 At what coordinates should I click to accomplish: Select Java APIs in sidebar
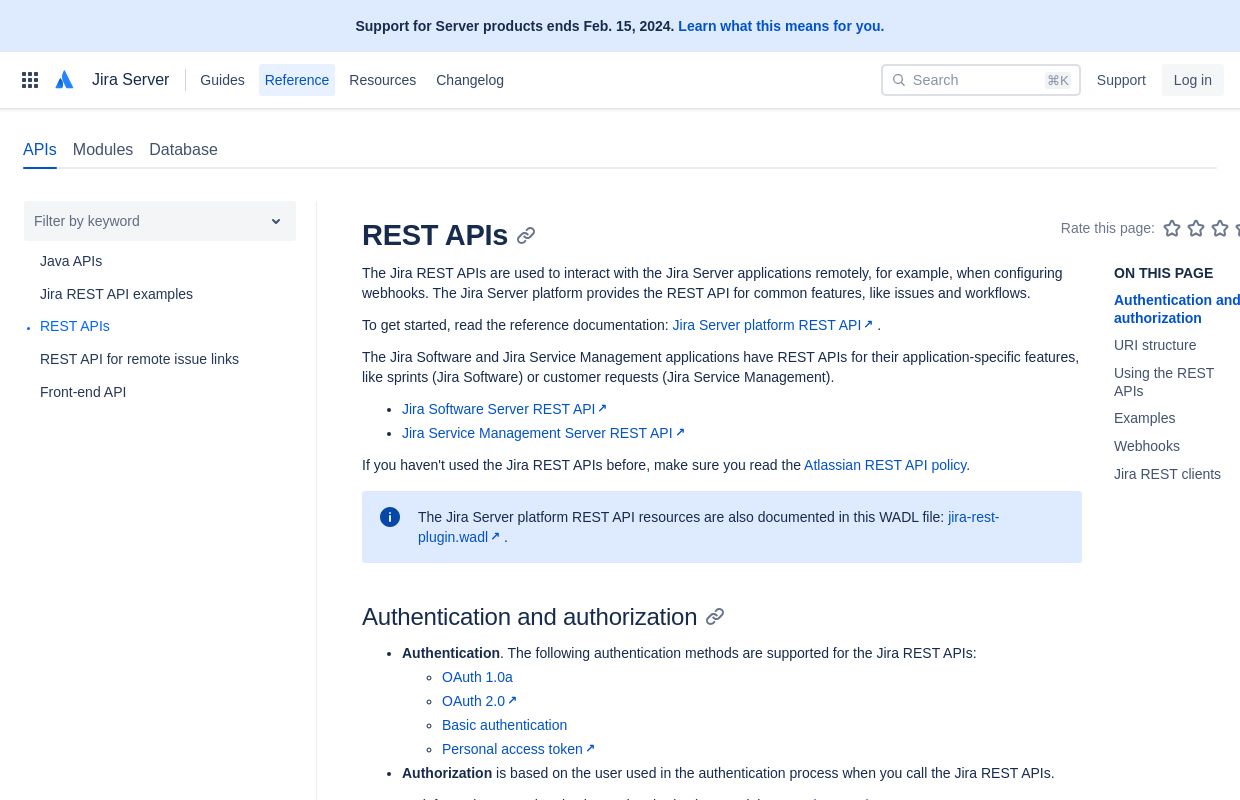71,261
